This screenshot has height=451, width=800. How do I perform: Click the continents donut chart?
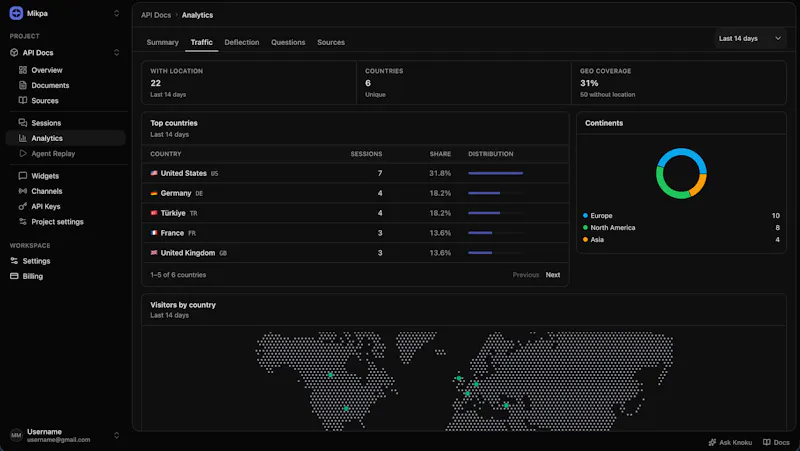click(681, 173)
